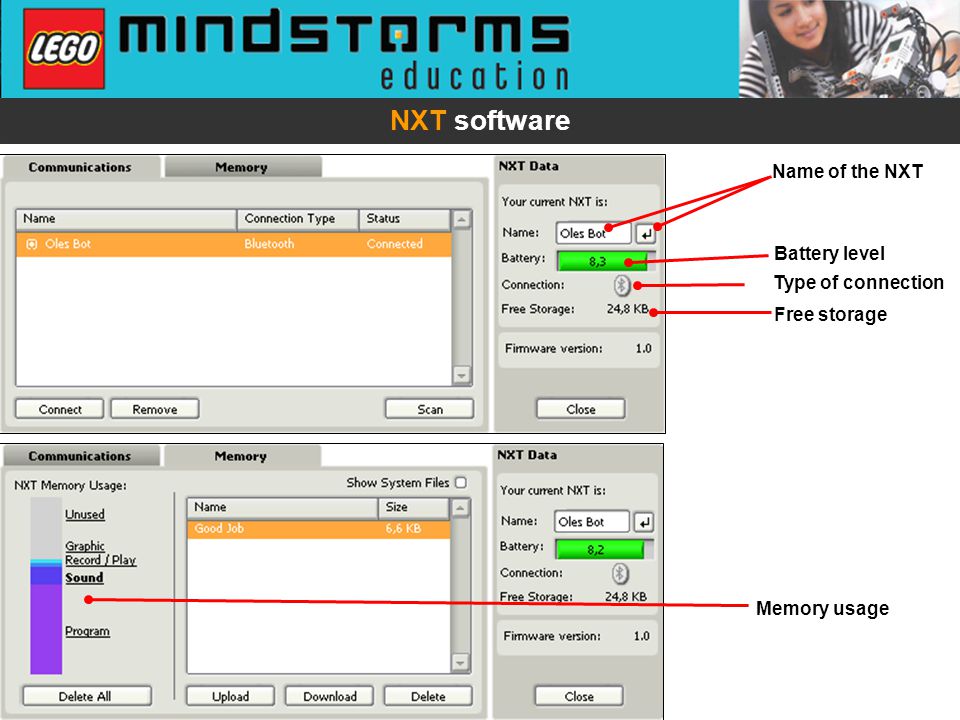Click the up arrow of the device list scrollbar
The height and width of the screenshot is (720, 960).
462,219
